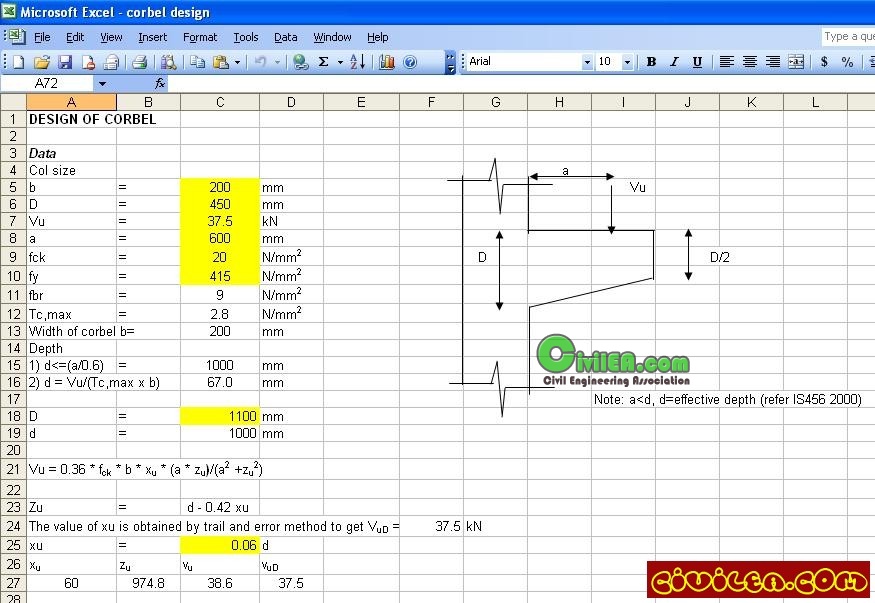Click the Undo arrow icon
Viewport: 875px width, 603px height.
pyautogui.click(x=260, y=62)
